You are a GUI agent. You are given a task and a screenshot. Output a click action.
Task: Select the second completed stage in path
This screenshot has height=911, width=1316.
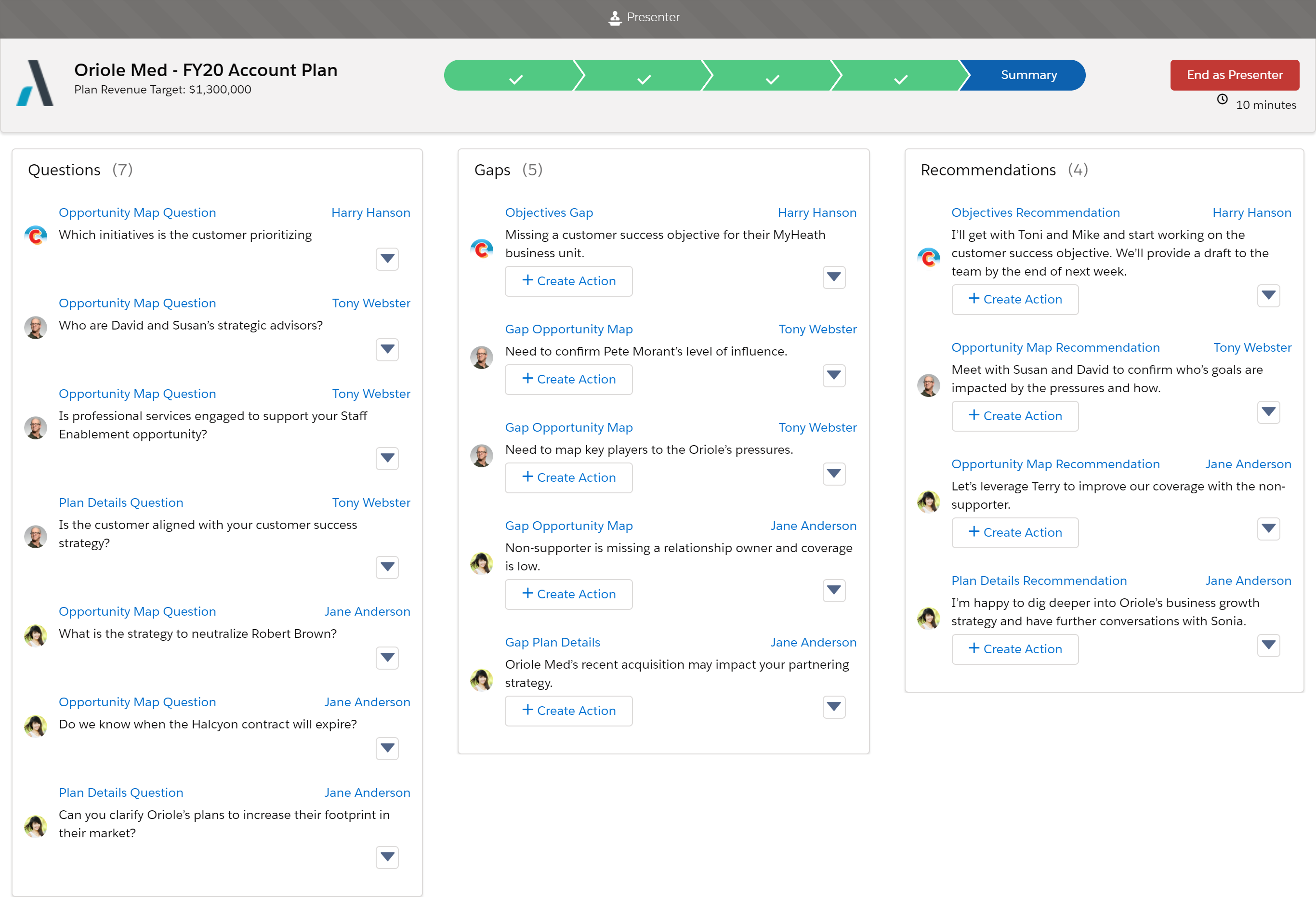[643, 75]
